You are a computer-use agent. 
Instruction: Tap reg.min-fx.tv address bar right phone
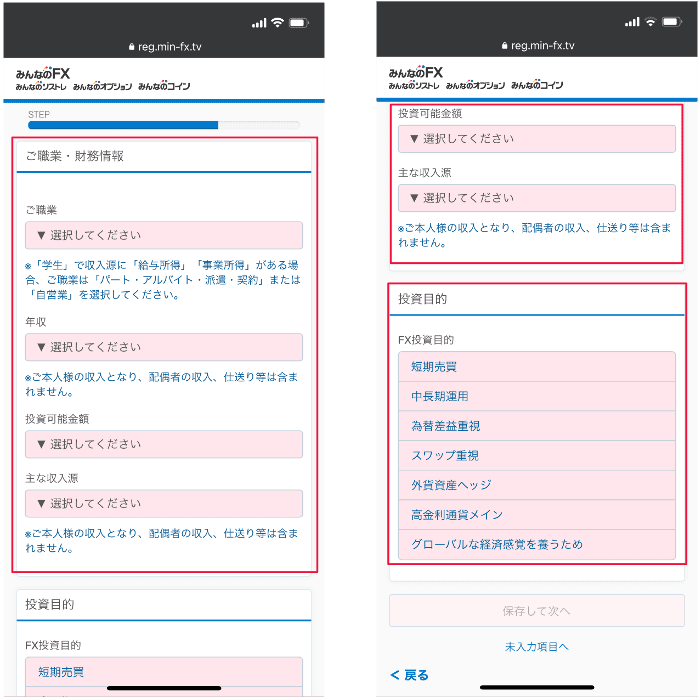538,45
